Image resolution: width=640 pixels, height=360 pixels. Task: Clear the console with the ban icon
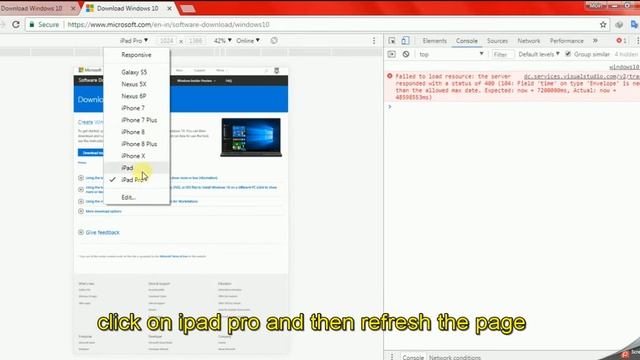[x=406, y=54]
